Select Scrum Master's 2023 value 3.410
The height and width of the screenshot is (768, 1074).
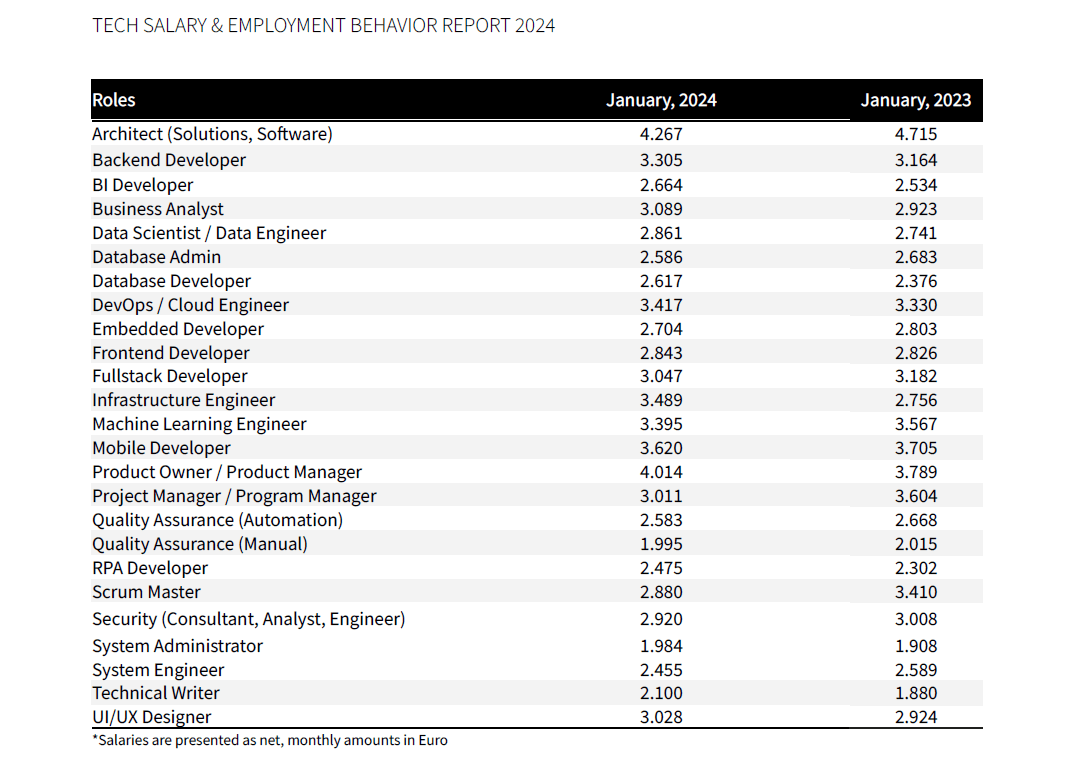[x=916, y=593]
